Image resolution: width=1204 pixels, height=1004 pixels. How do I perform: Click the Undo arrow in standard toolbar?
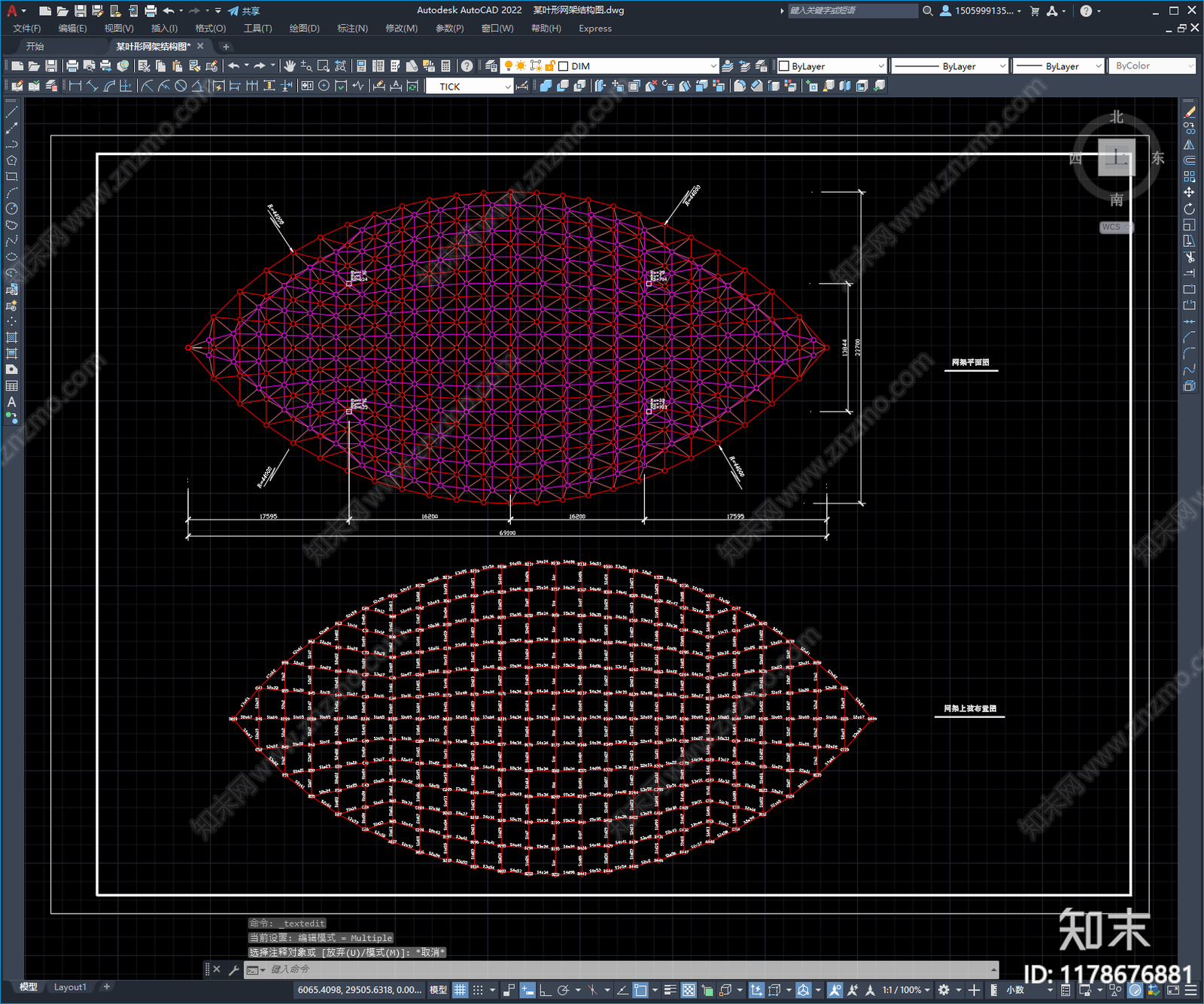pos(234,66)
